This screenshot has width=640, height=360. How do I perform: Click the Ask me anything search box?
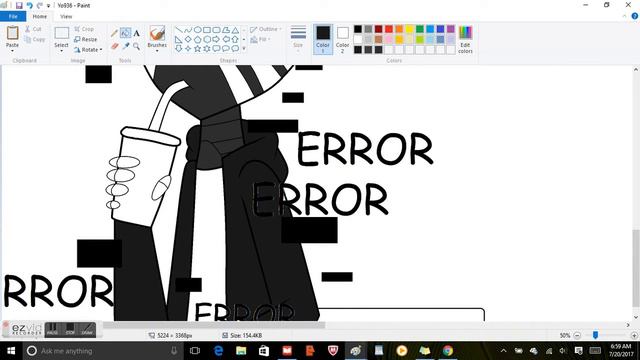(102, 351)
